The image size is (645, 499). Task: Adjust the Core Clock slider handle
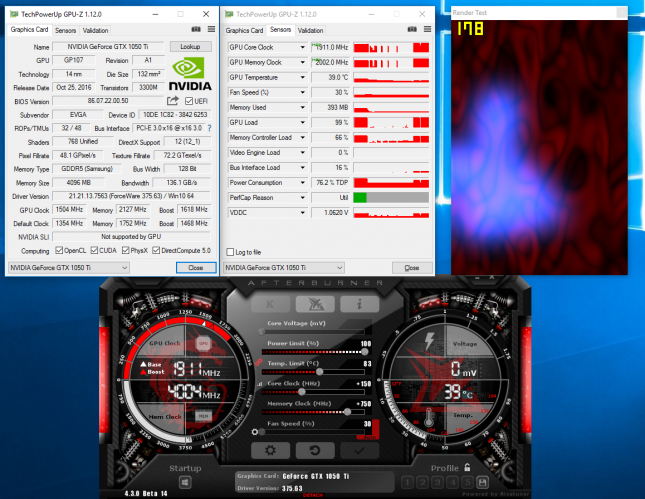coord(302,392)
